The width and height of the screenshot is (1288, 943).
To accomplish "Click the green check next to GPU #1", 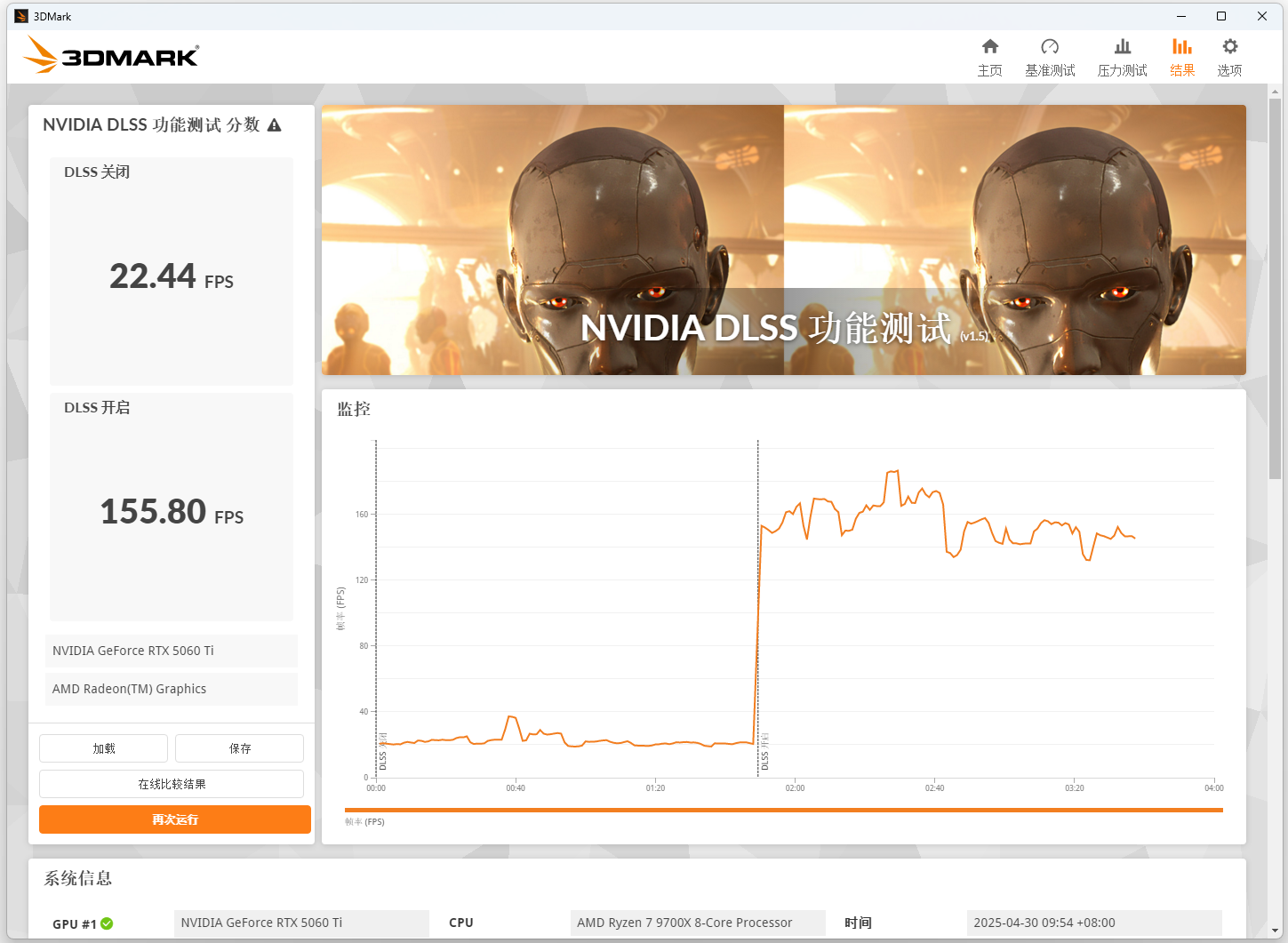I will point(107,923).
